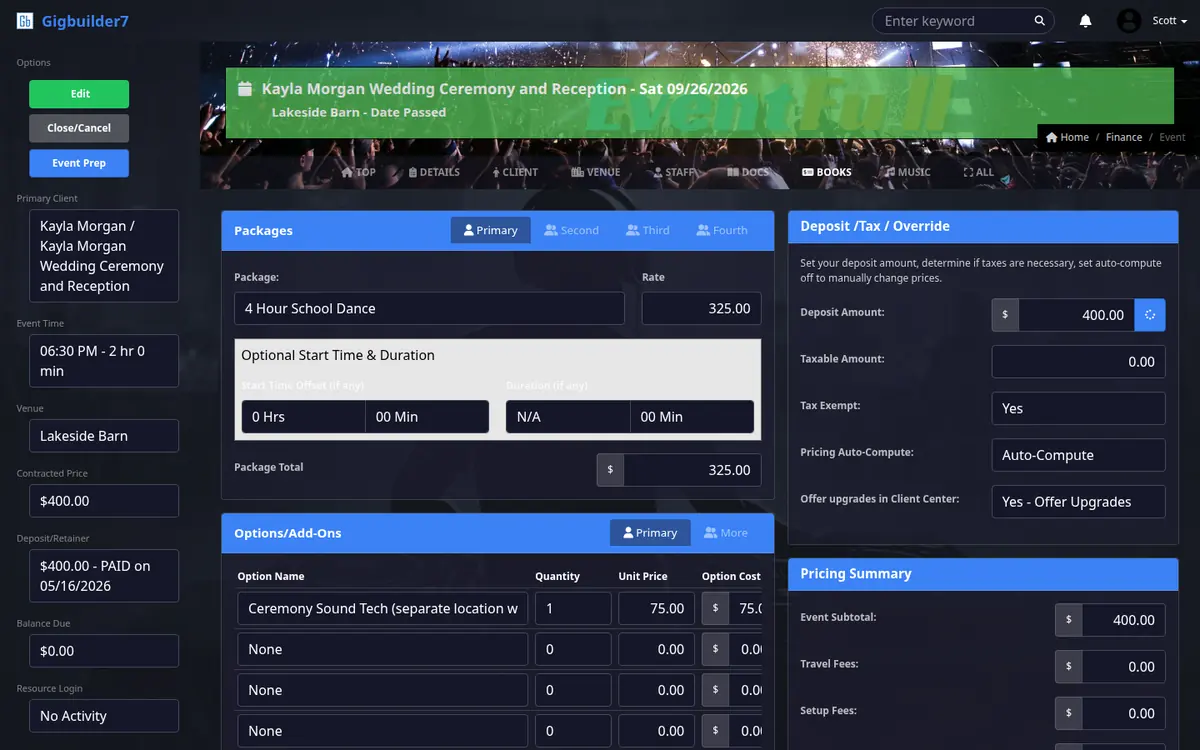1200x750 pixels.
Task: Click the green Edit button
Action: pyautogui.click(x=79, y=94)
